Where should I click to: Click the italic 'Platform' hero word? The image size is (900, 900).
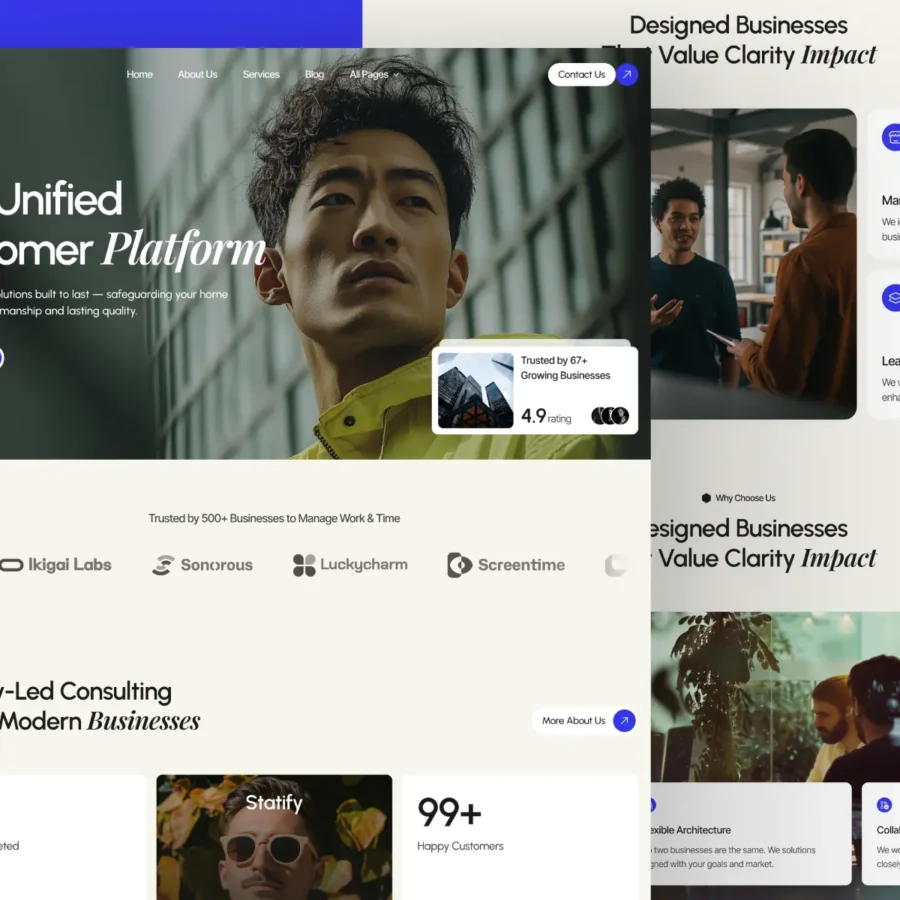[184, 249]
